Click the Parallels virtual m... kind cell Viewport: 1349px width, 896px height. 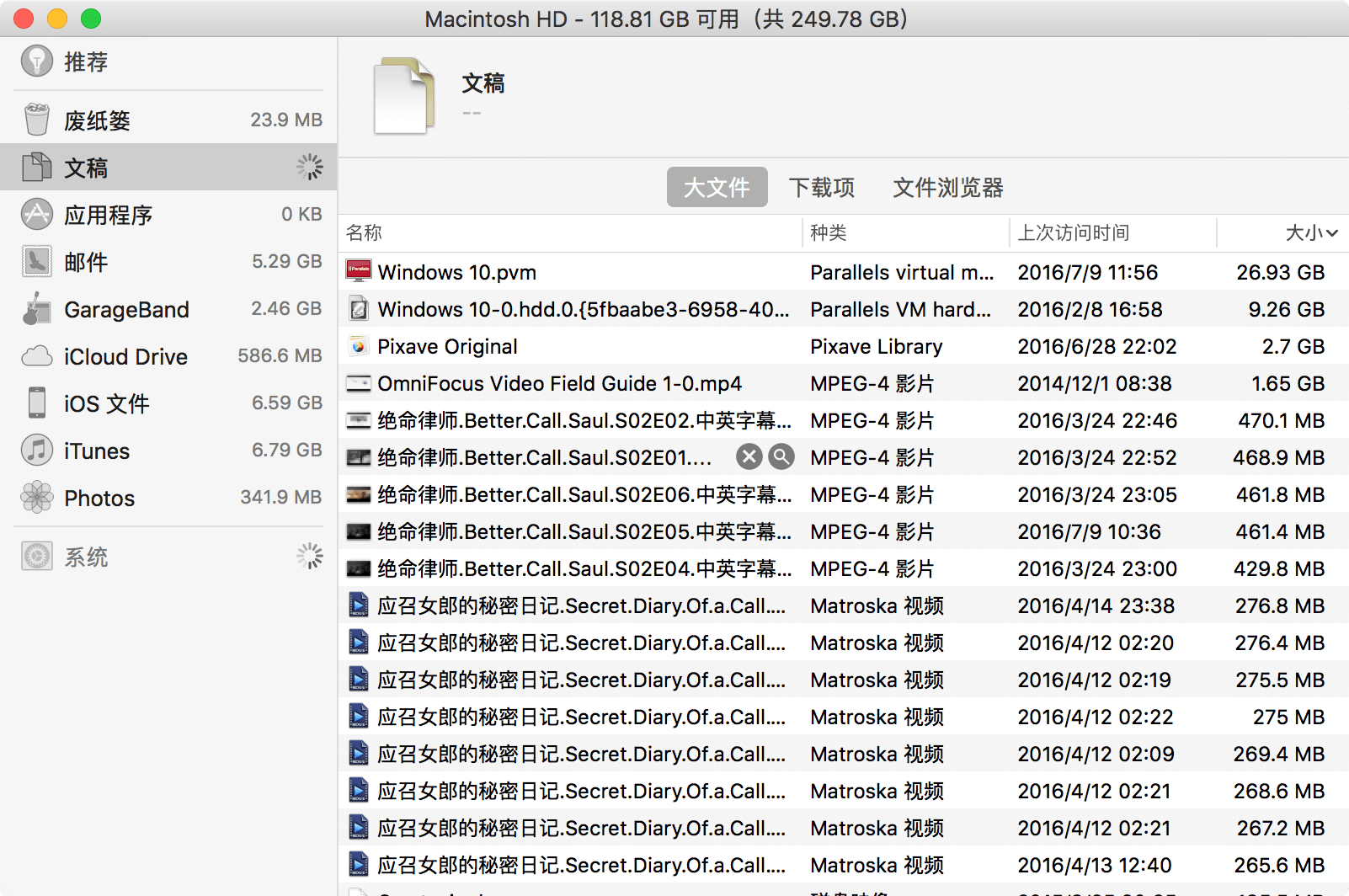tap(902, 272)
